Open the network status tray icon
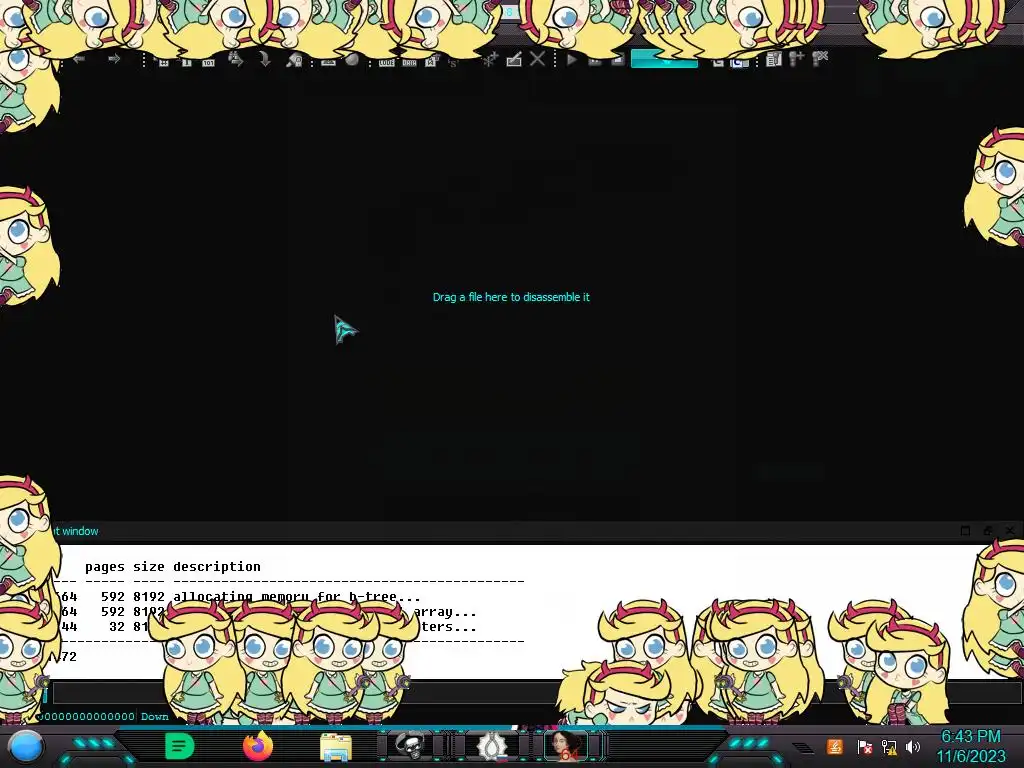The height and width of the screenshot is (768, 1024). pos(889,746)
